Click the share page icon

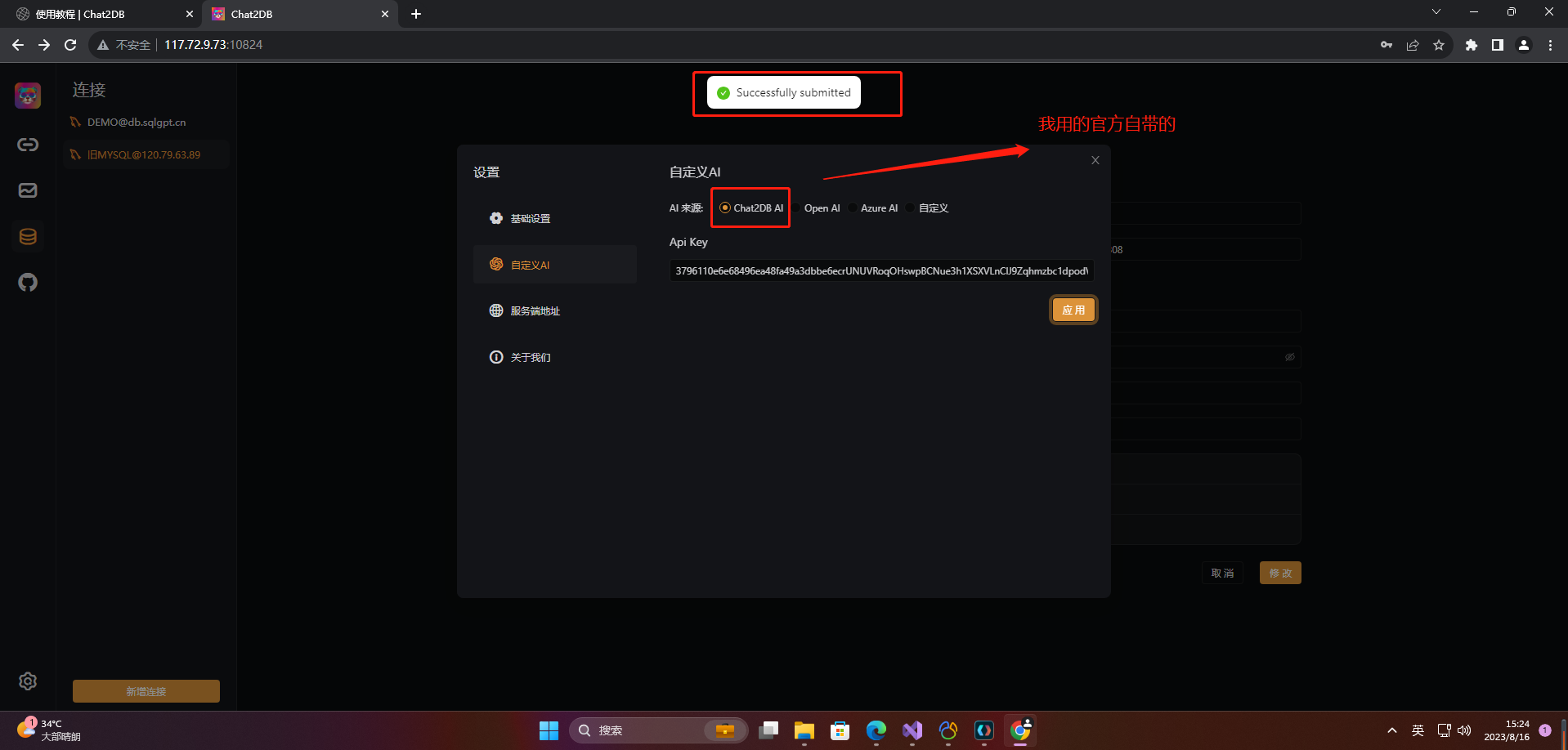1413,45
